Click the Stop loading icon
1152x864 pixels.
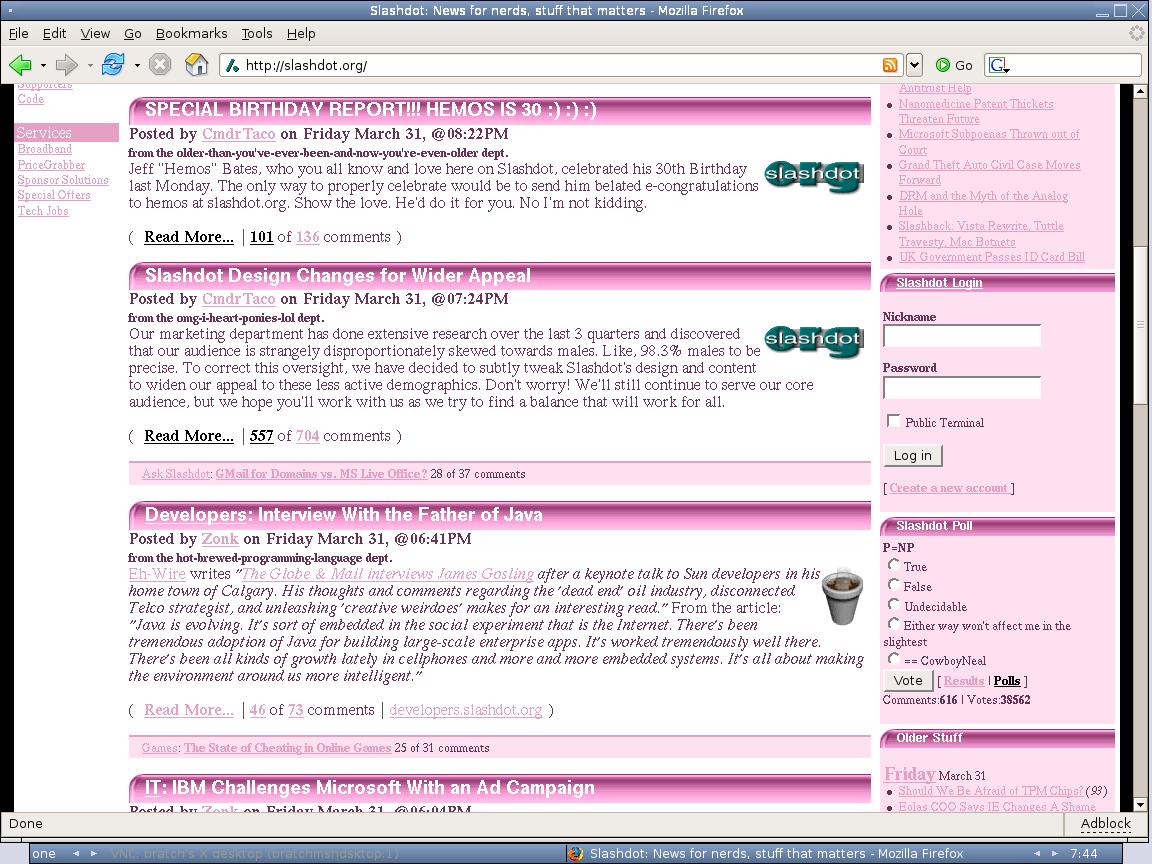click(x=159, y=65)
